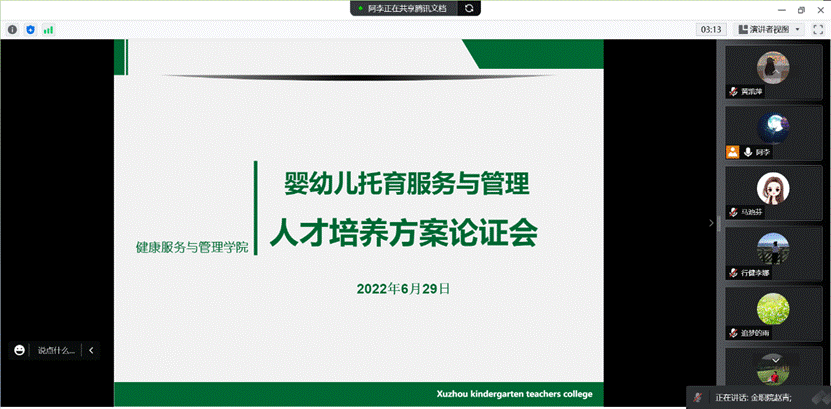Image resolution: width=831 pixels, height=409 pixels.
Task: Check the green network signal indicator
Action: click(48, 30)
